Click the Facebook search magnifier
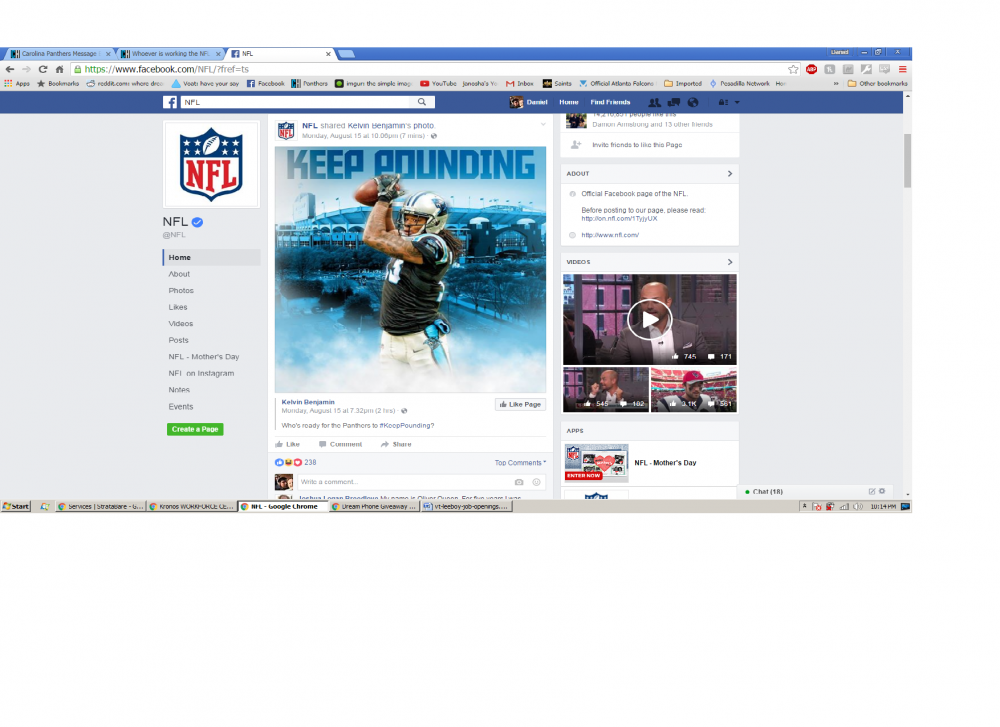The width and height of the screenshot is (1000, 727). [x=422, y=102]
